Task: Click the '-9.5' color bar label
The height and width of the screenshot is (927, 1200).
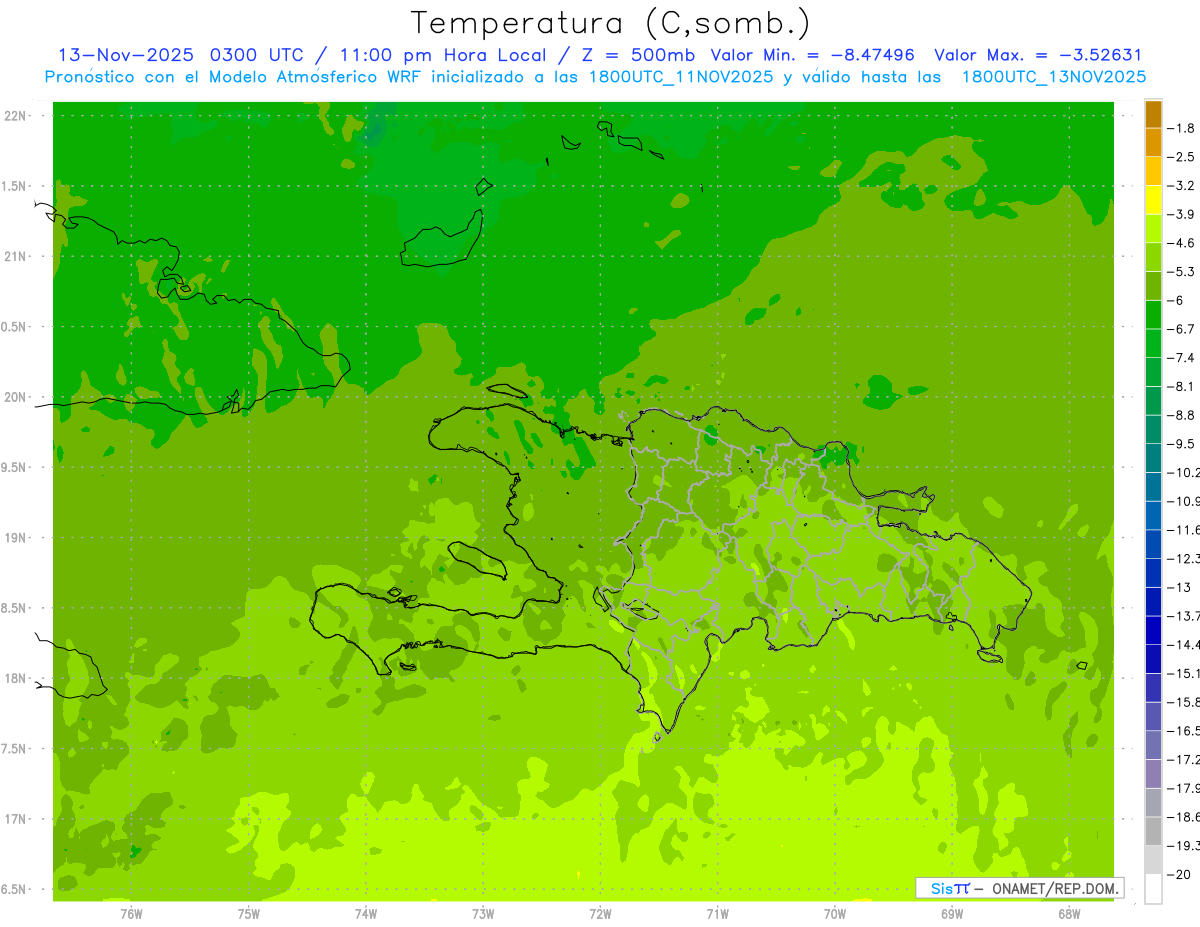Action: (x=1182, y=444)
